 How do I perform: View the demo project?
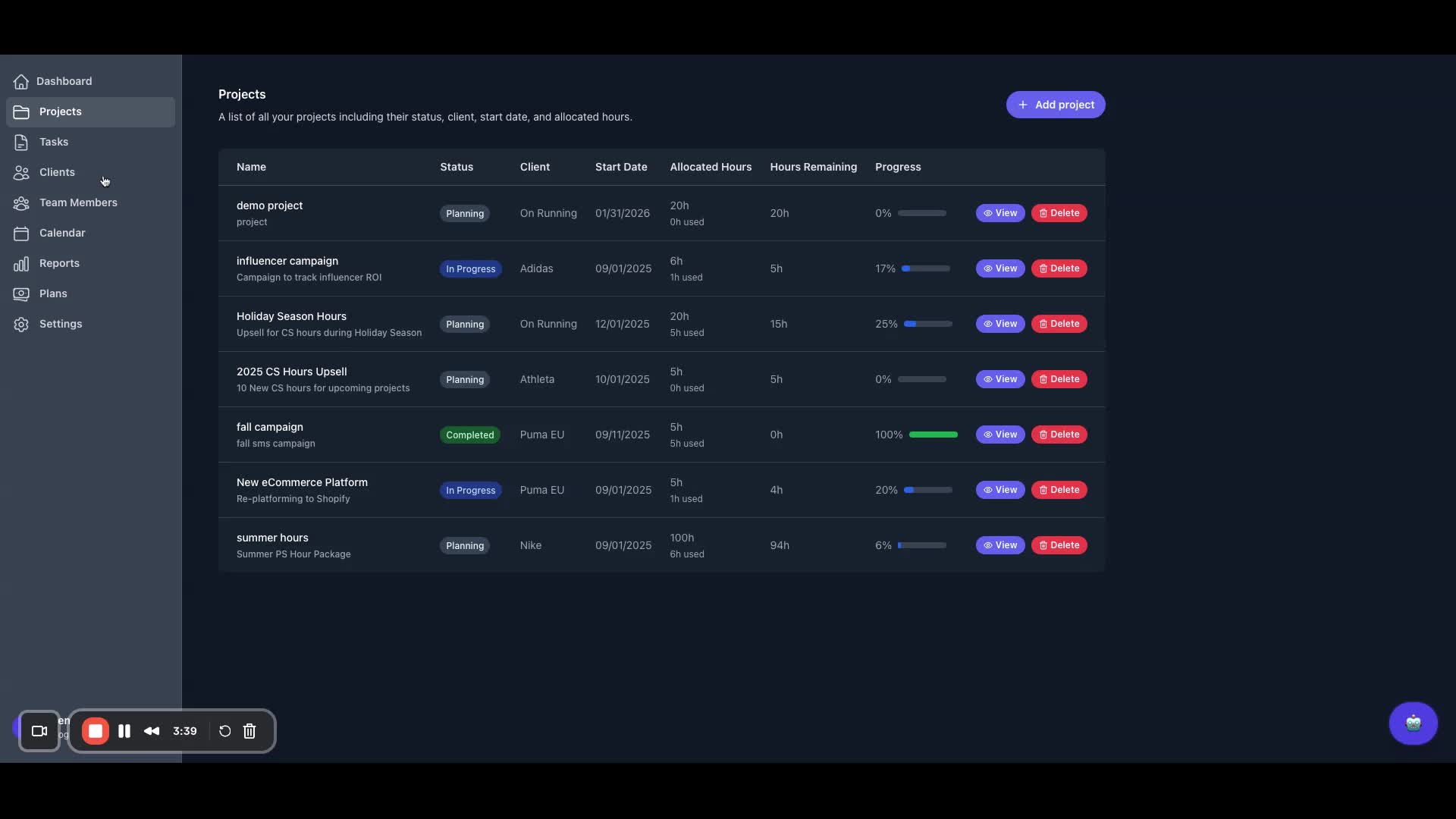(x=1000, y=213)
